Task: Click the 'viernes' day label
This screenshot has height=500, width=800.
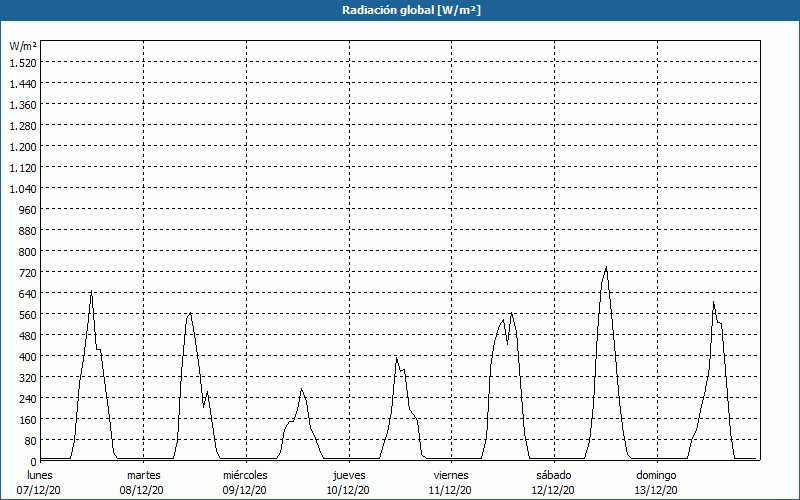Action: pos(451,475)
